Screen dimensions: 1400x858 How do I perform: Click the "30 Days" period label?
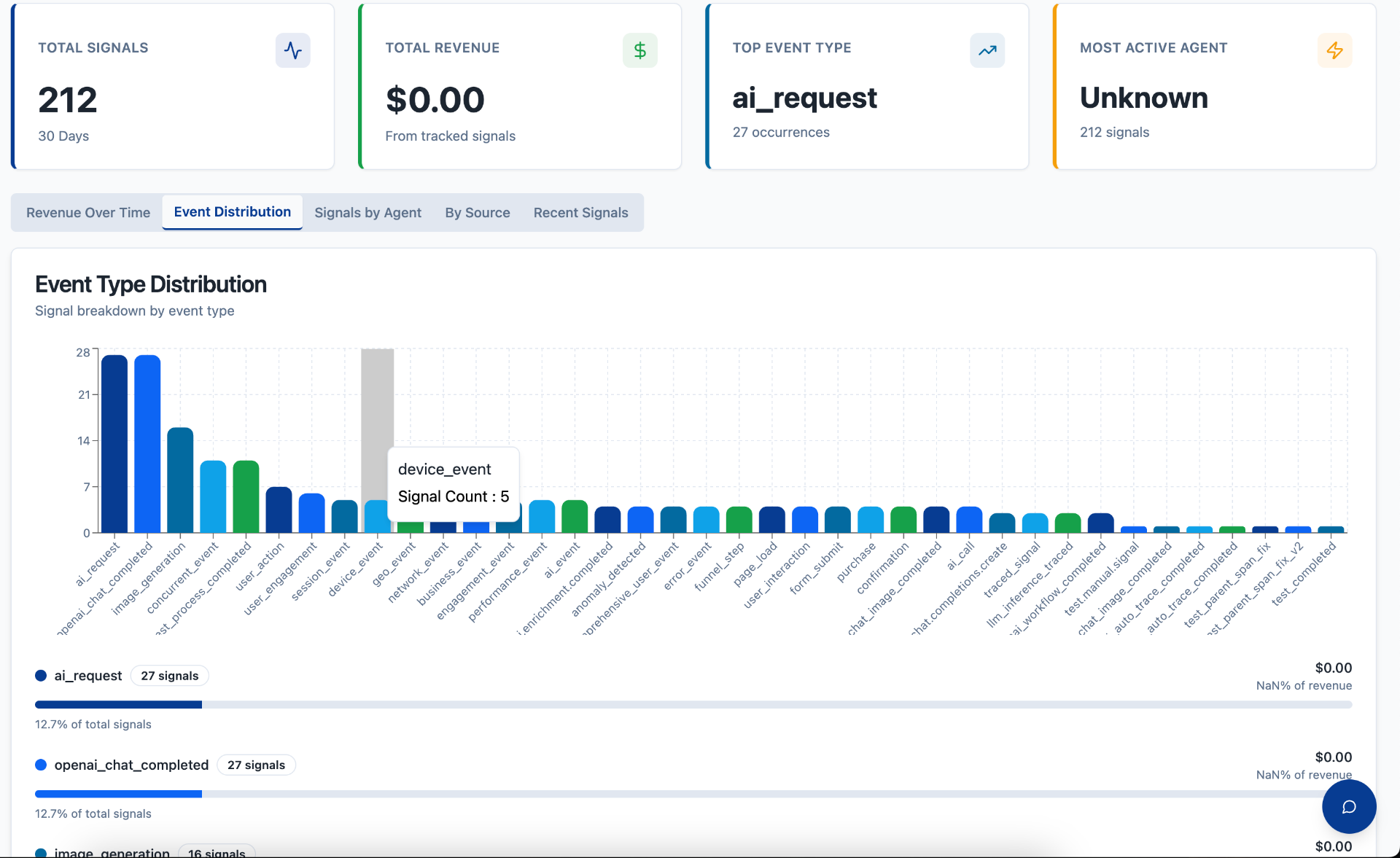pyautogui.click(x=63, y=136)
